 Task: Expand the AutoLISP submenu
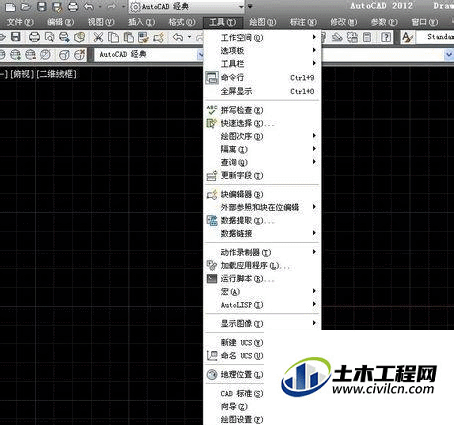point(262,304)
